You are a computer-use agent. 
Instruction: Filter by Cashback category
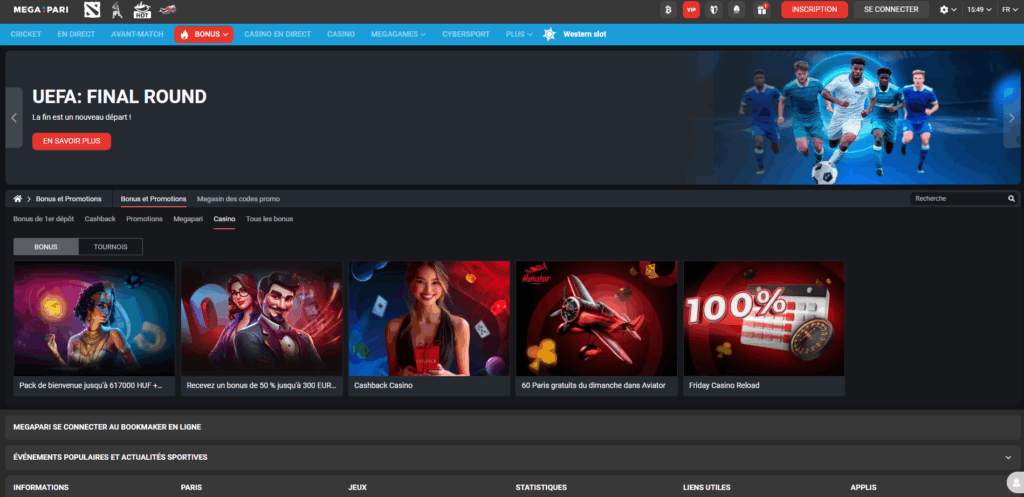tap(100, 219)
